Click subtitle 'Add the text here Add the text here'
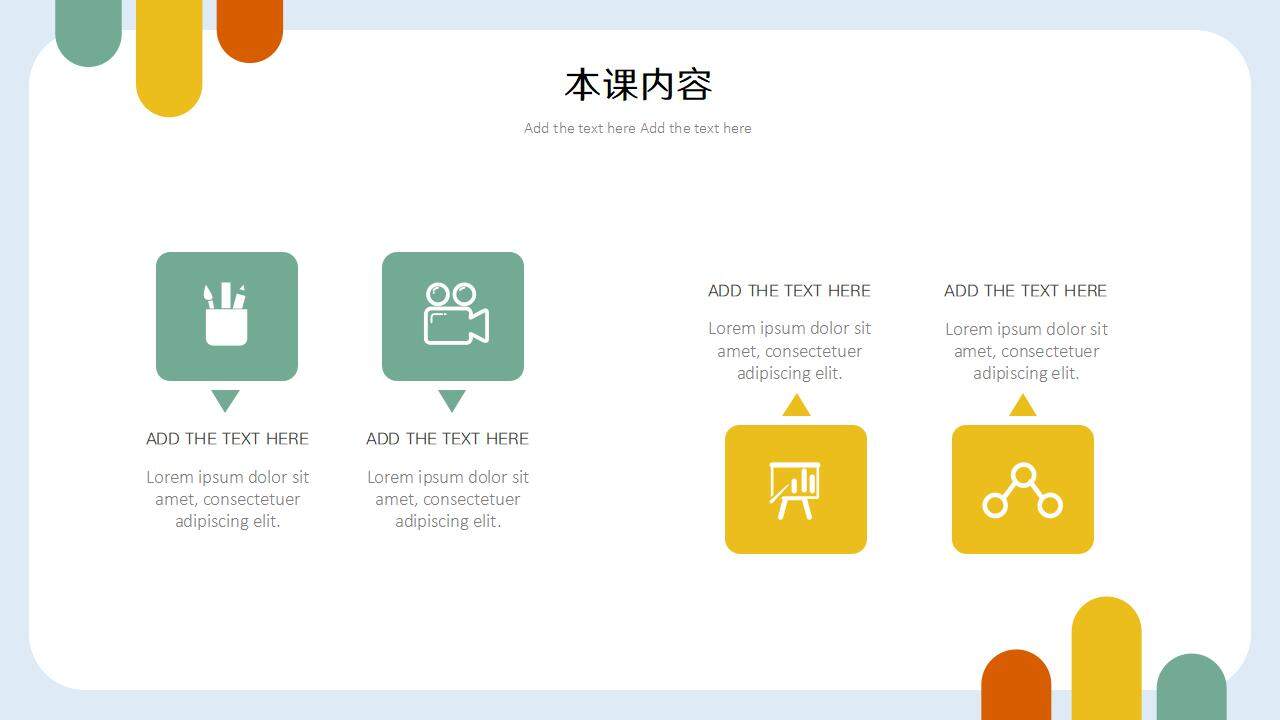This screenshot has height=720, width=1280. pos(638,128)
